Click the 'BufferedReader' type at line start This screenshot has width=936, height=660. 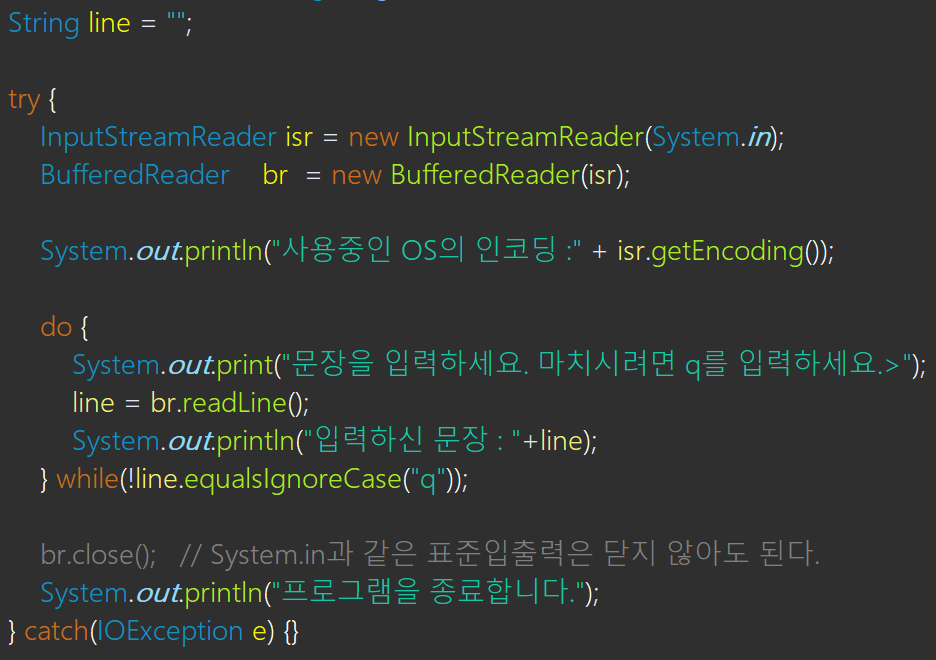click(x=135, y=175)
